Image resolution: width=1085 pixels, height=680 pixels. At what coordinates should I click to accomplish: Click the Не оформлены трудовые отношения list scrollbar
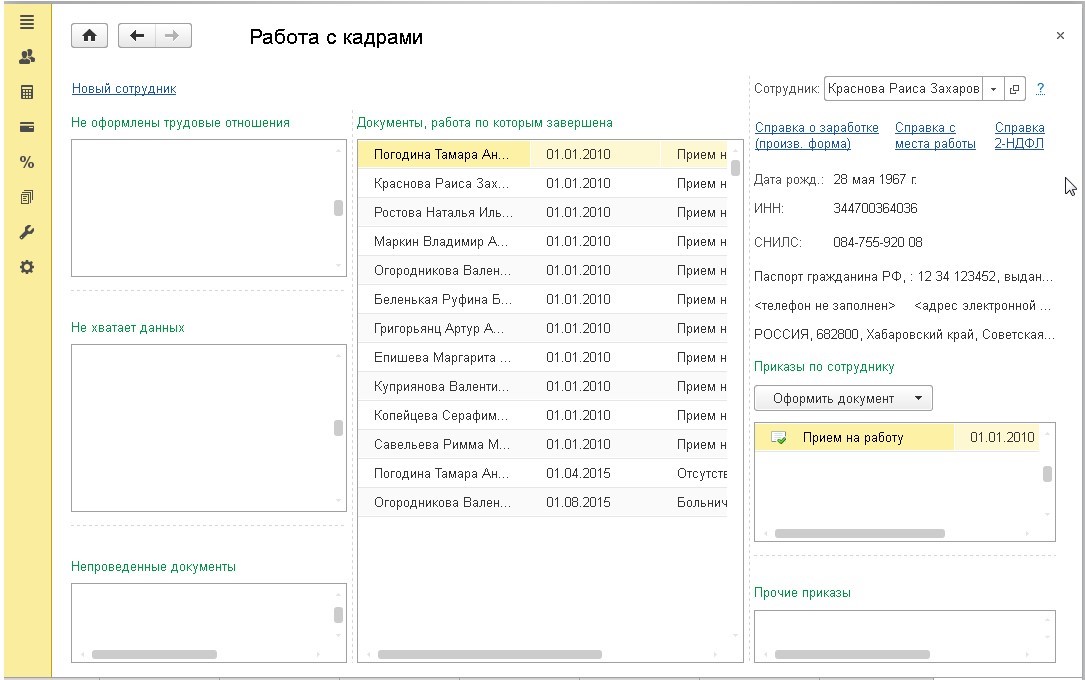click(x=338, y=208)
